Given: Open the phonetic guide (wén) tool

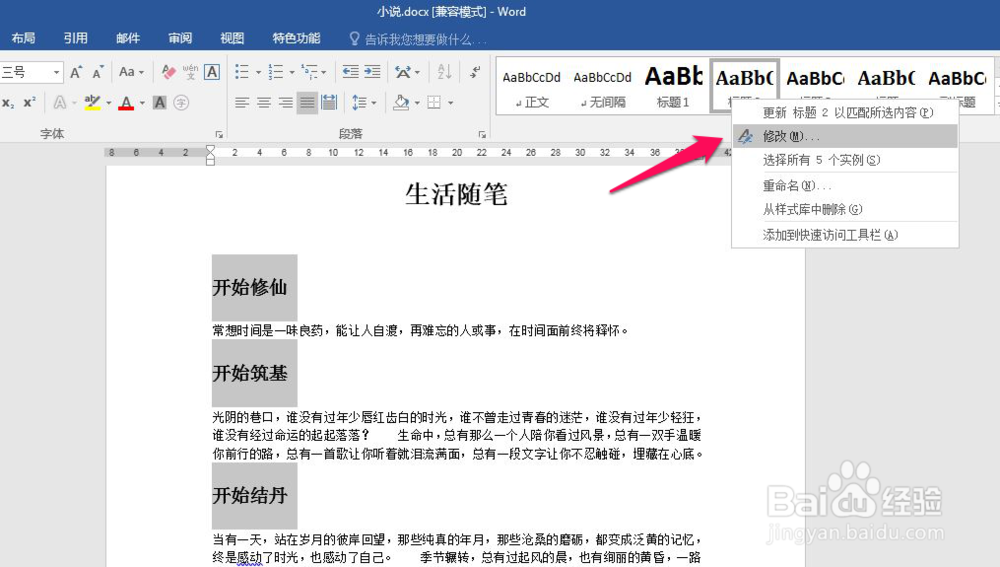Looking at the screenshot, I should pyautogui.click(x=190, y=72).
